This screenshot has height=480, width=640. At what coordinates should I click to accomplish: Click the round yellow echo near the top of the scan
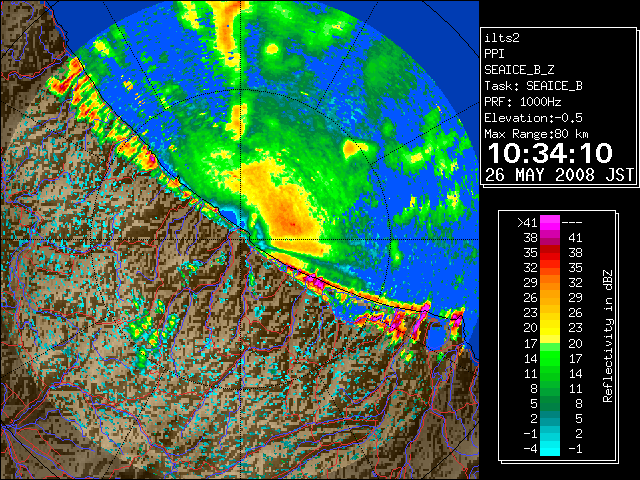[x=272, y=49]
